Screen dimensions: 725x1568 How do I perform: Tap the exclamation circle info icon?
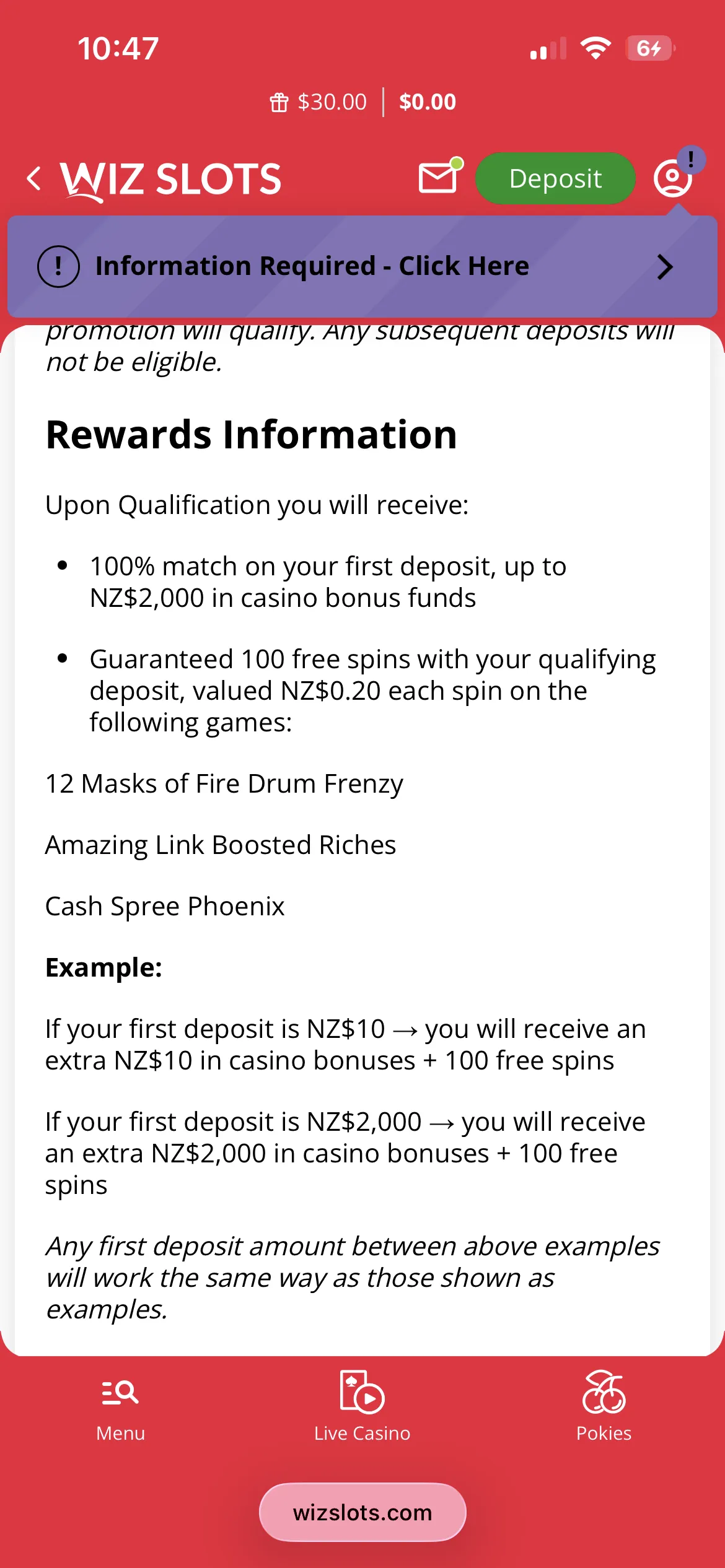pos(58,266)
